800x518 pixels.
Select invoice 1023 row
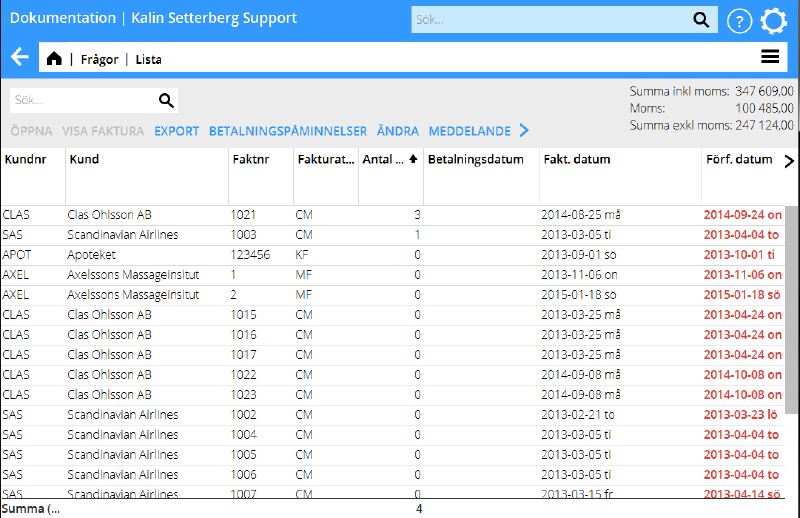[393, 394]
